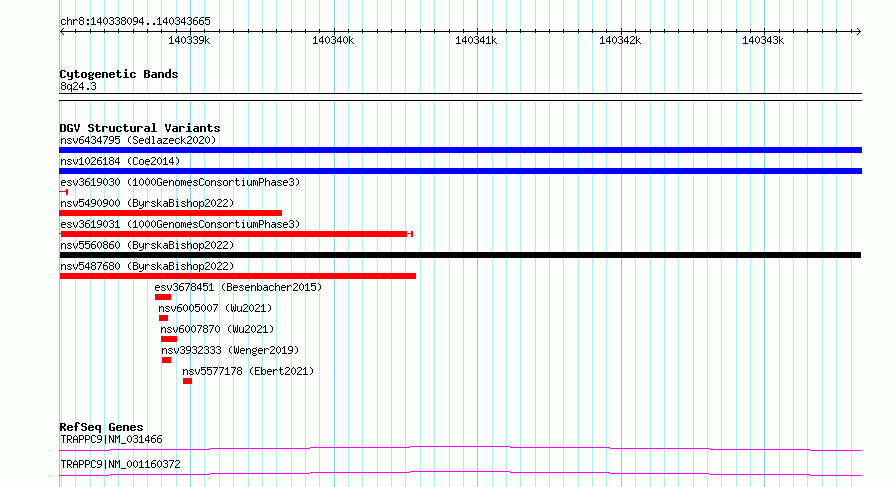Open the TRAPPC9|NM_031466 gene label
Image resolution: width=890 pixels, height=487 pixels.
pyautogui.click(x=111, y=439)
